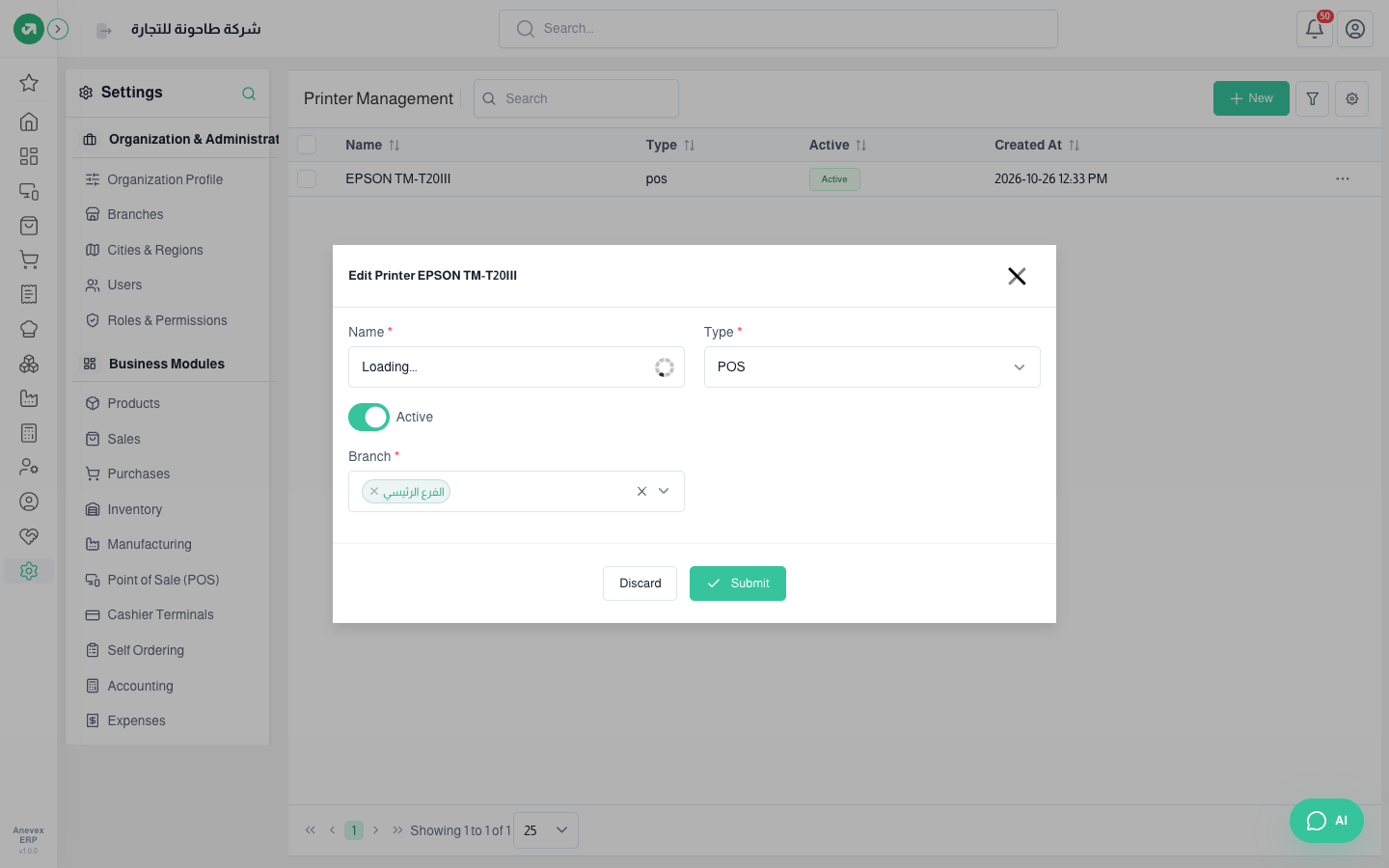The image size is (1389, 868).
Task: Open Organization Profile settings
Action: (167, 179)
